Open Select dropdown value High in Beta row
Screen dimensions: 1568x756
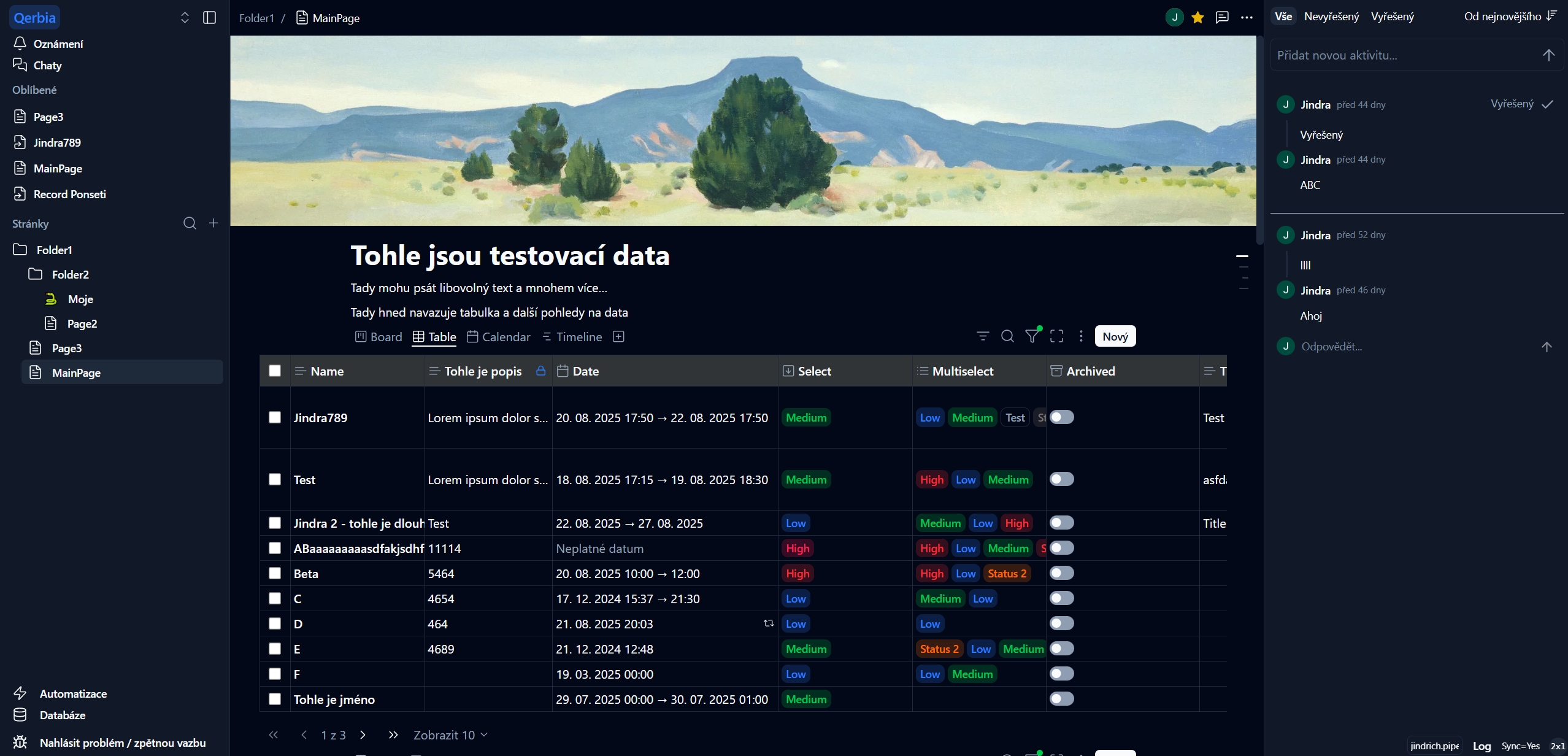coord(797,574)
